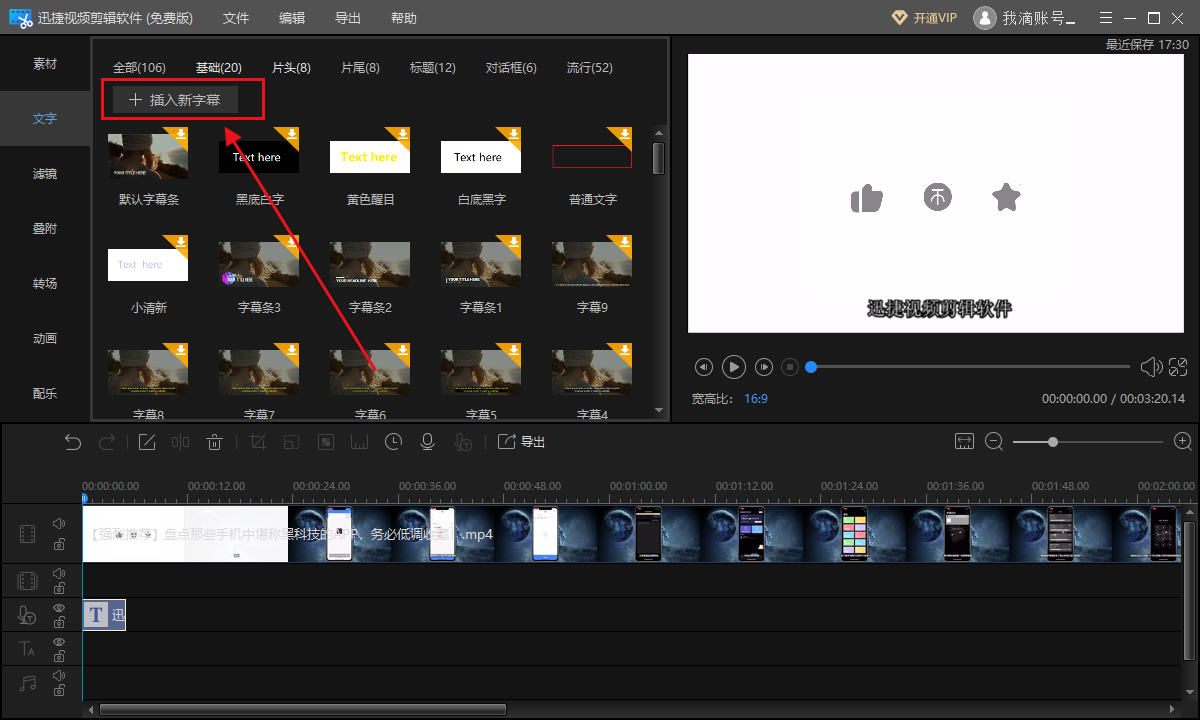The image size is (1200, 720).
Task: Mute the music track
Action: (59, 676)
